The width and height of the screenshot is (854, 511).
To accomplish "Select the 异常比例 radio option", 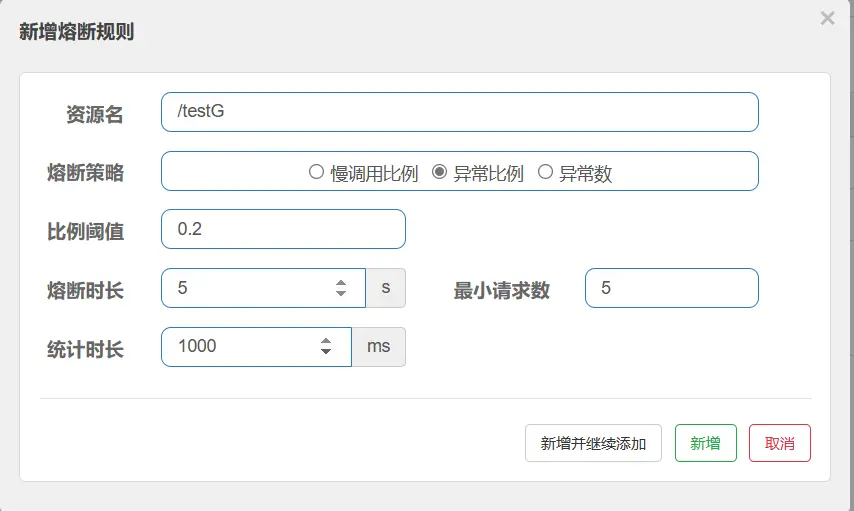I will (439, 172).
